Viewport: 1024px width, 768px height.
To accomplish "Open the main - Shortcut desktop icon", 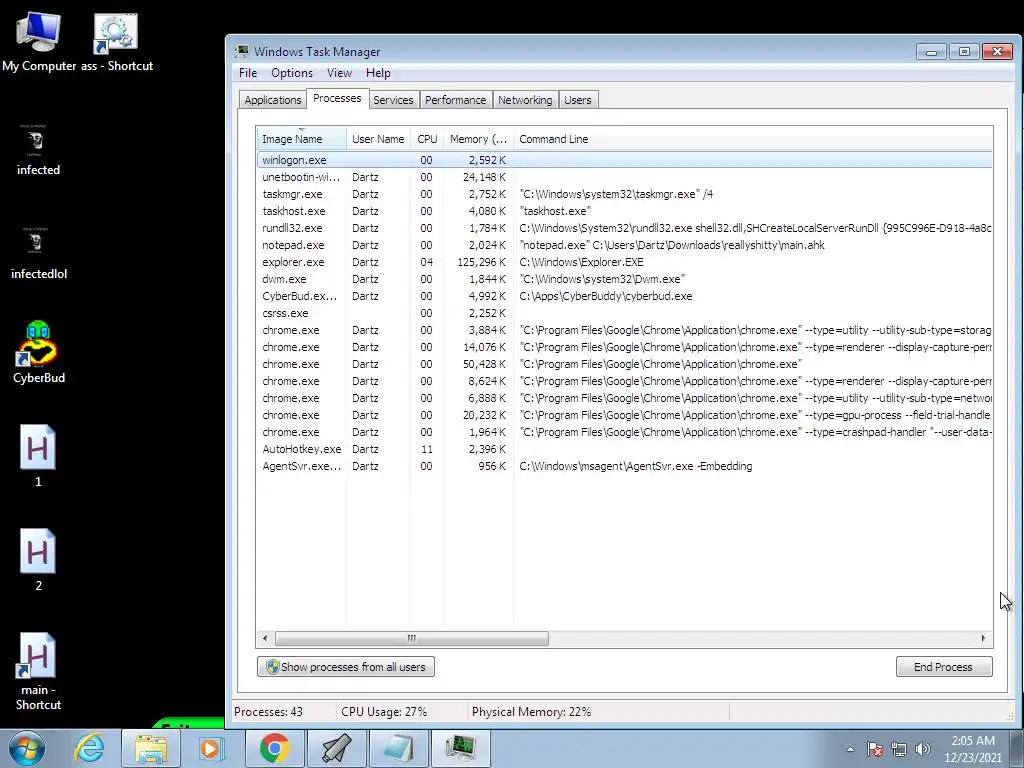I will point(38,671).
